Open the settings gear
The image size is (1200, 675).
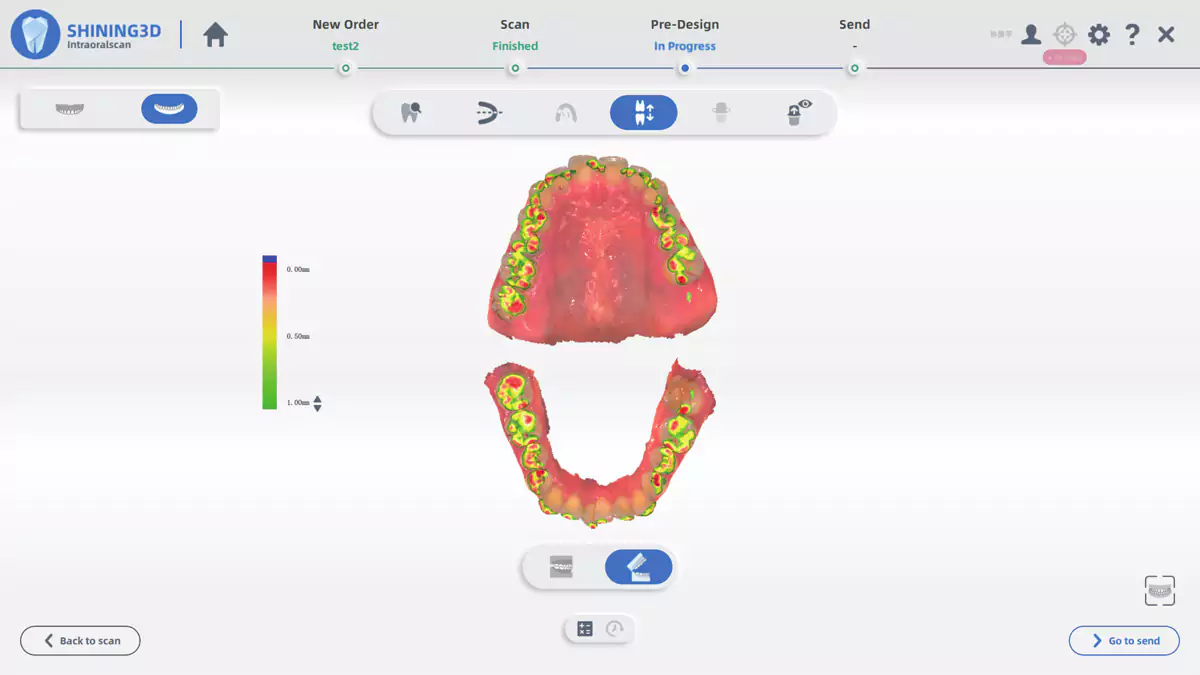1099,35
